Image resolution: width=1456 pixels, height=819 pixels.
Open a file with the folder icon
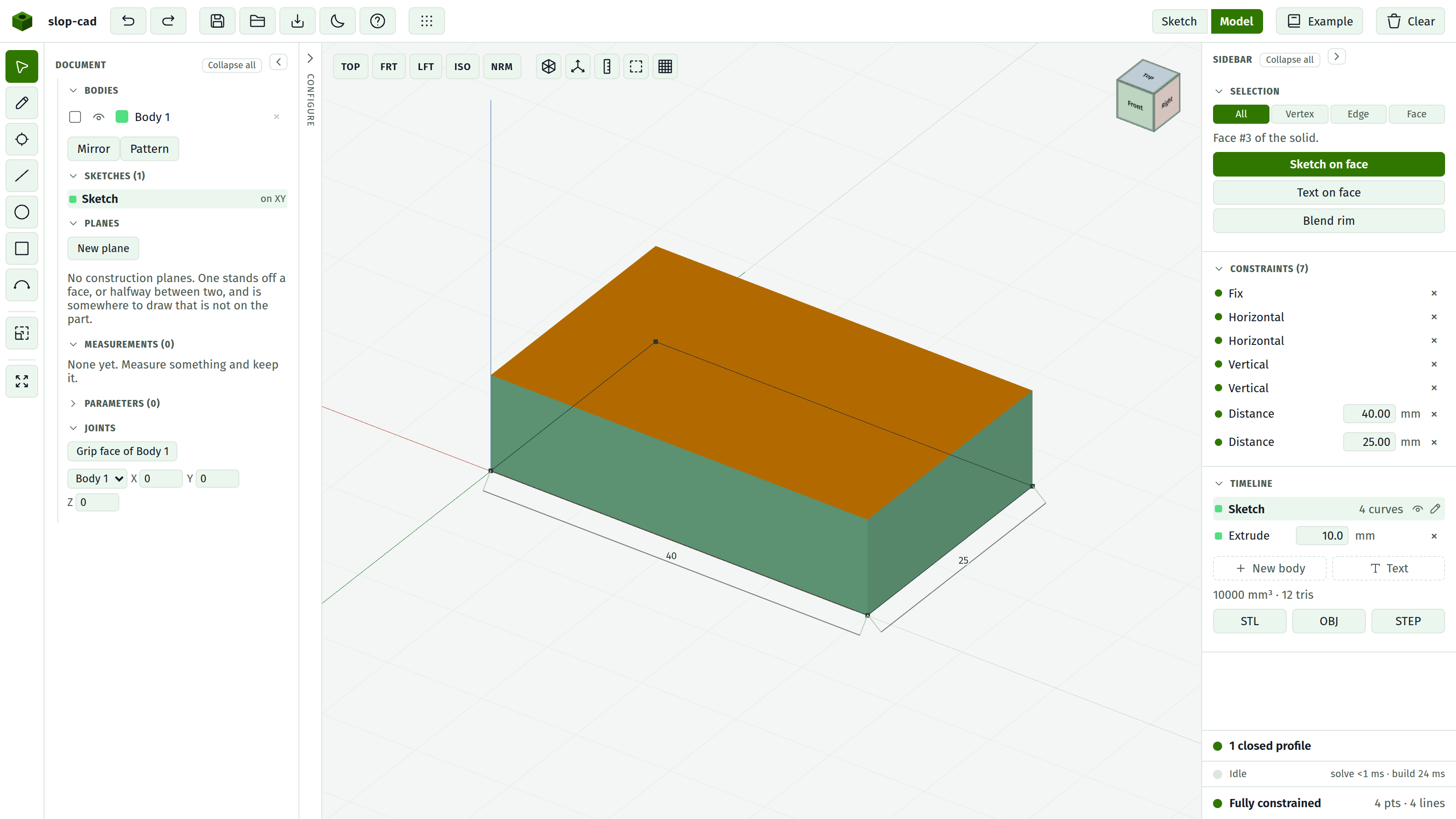[257, 21]
